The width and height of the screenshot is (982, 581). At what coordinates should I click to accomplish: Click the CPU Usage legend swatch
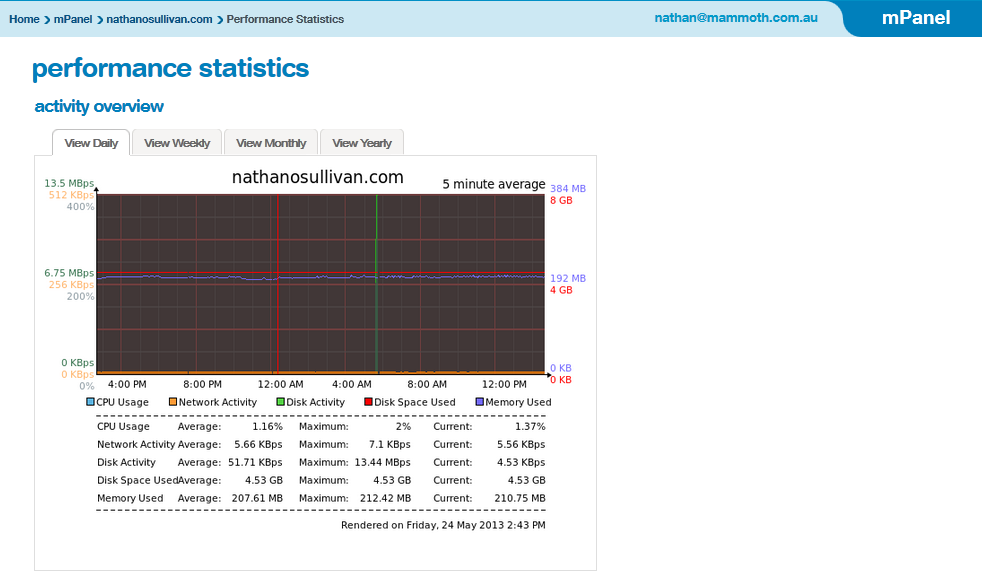[88, 402]
